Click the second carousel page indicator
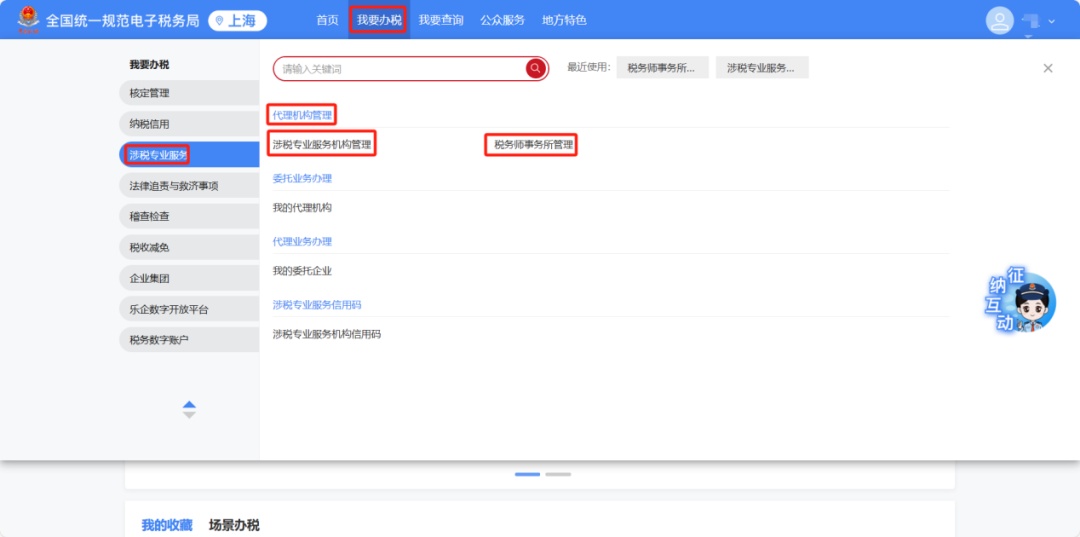Screen dimensions: 1080x537 [x=558, y=474]
